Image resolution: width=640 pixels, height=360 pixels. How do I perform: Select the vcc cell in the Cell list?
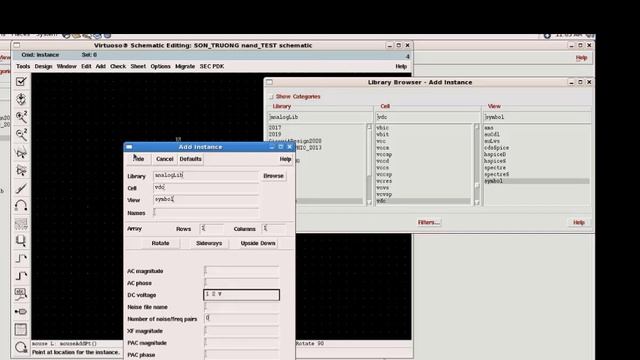[381, 141]
